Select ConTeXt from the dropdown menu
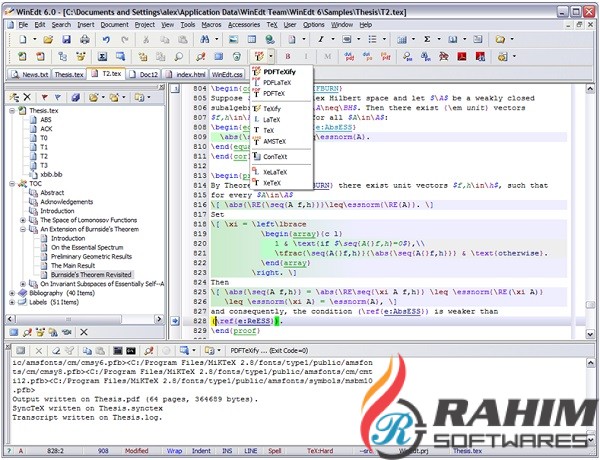 (275, 157)
